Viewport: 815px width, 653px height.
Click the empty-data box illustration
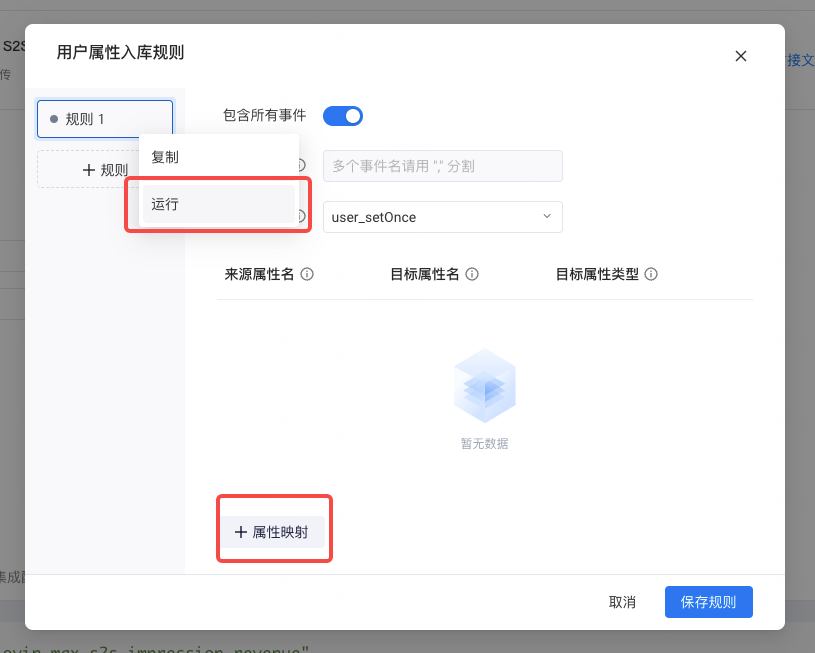pyautogui.click(x=484, y=386)
